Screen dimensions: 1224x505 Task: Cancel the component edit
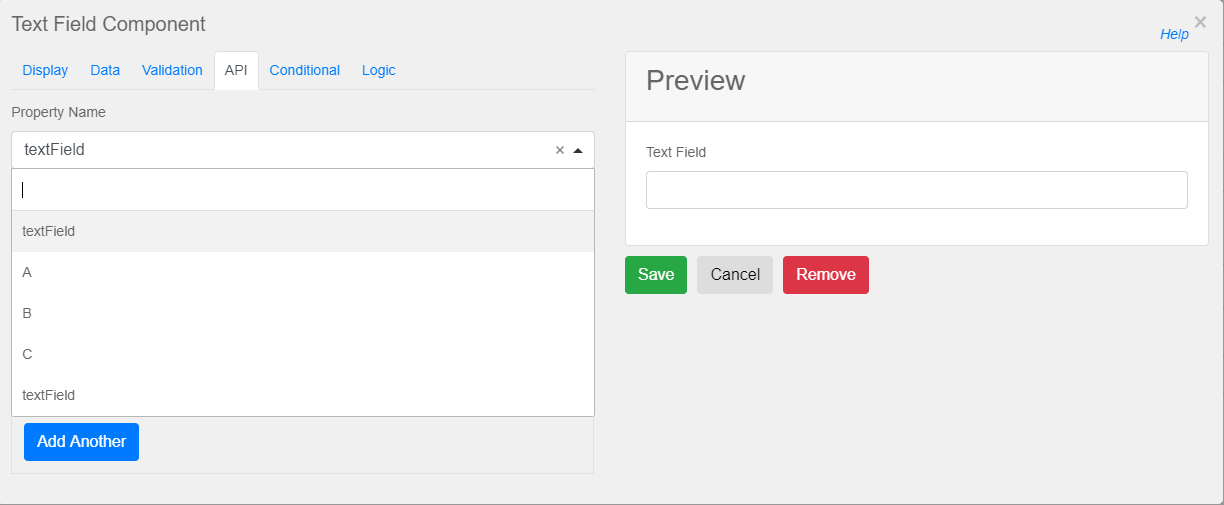coord(735,275)
